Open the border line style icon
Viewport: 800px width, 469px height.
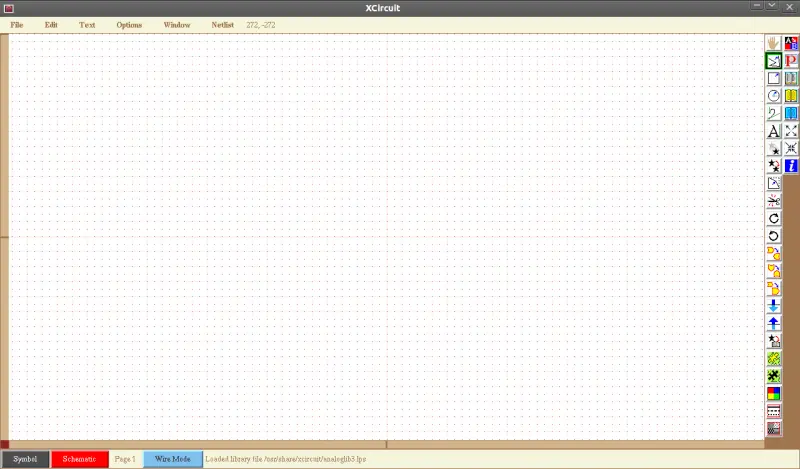click(x=773, y=411)
